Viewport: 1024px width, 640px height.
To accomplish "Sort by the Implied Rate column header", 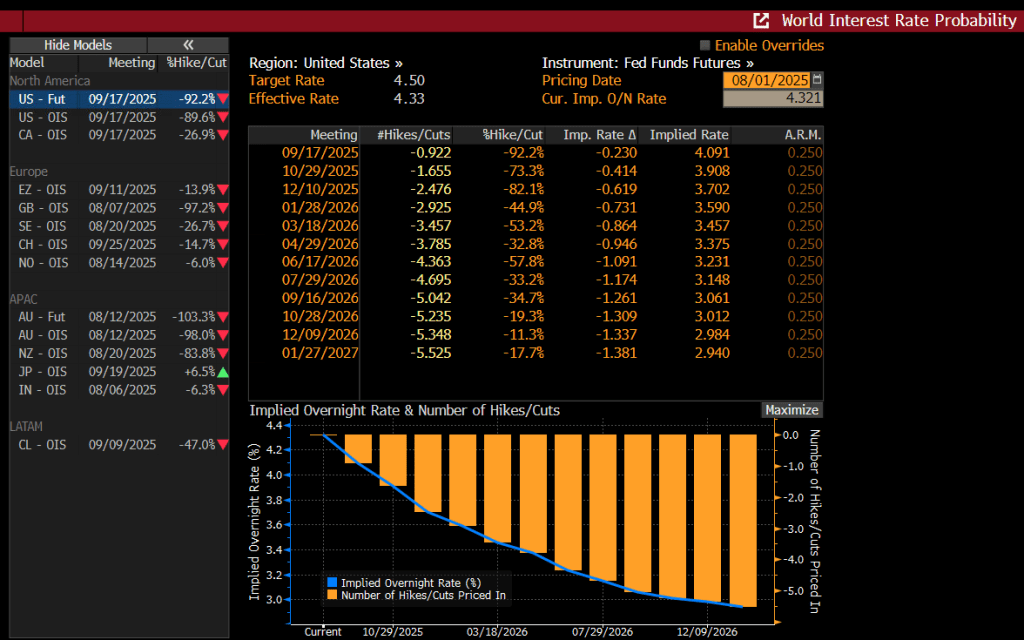I will (689, 135).
